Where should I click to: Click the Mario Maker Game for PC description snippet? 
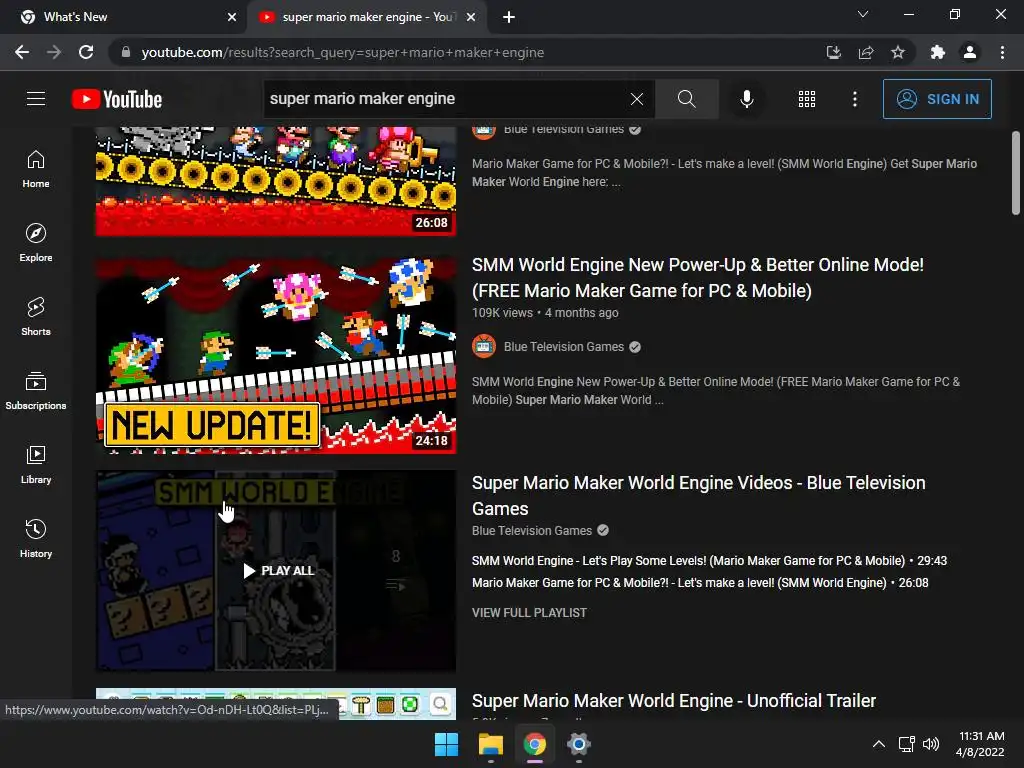pos(724,173)
